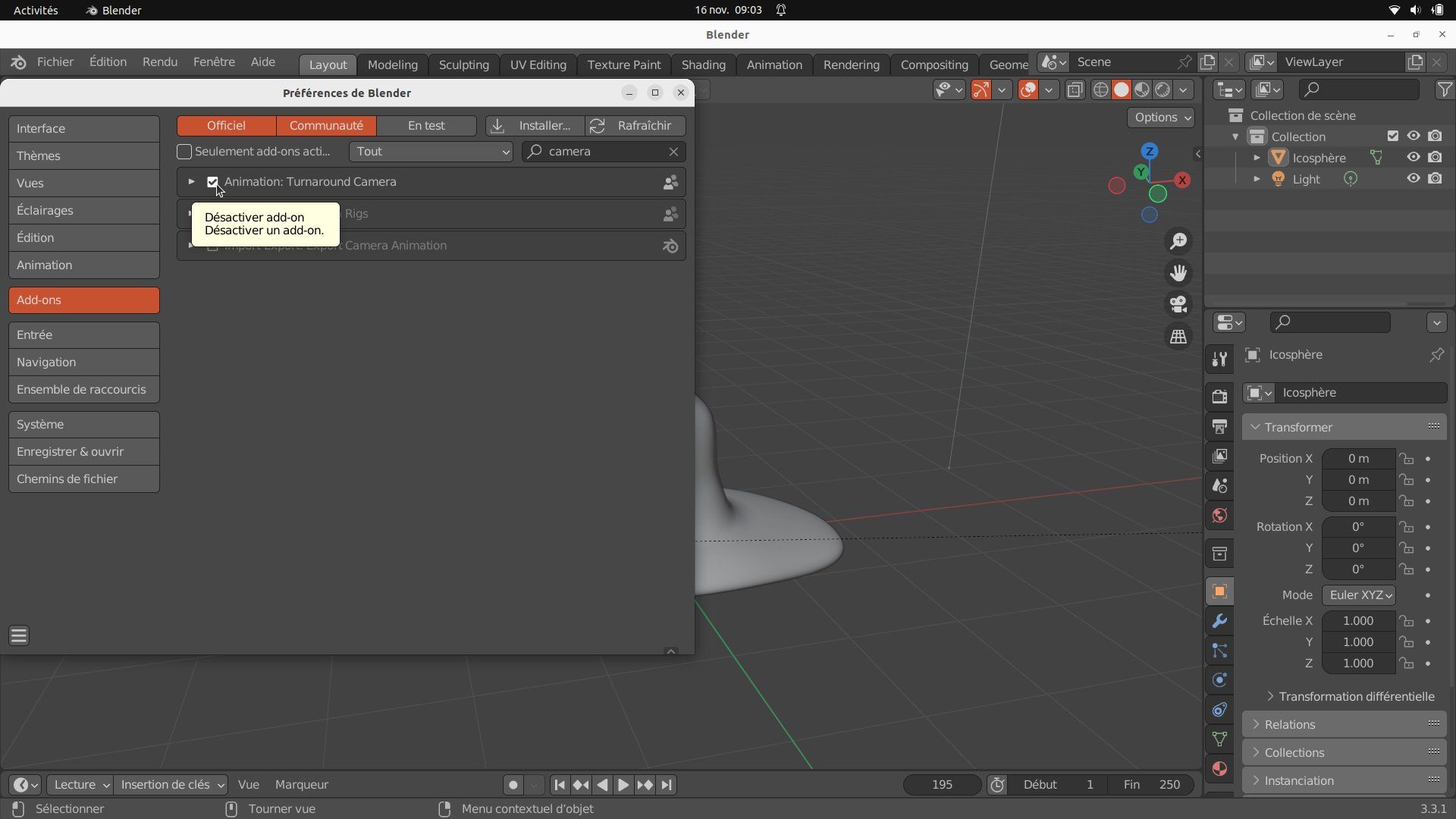The image size is (1456, 819).
Task: Expand Relations panel
Action: point(1344,724)
